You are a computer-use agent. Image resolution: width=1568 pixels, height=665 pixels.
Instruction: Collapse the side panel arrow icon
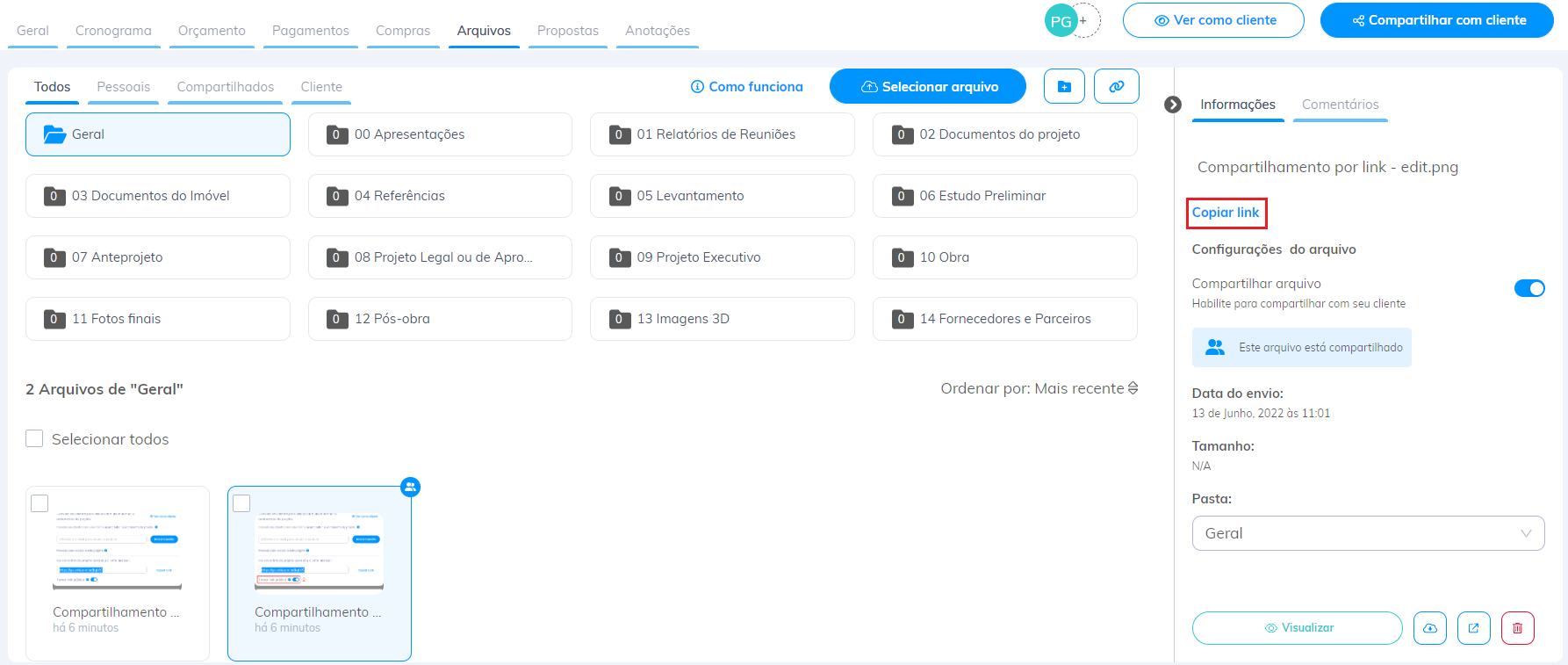tap(1173, 105)
